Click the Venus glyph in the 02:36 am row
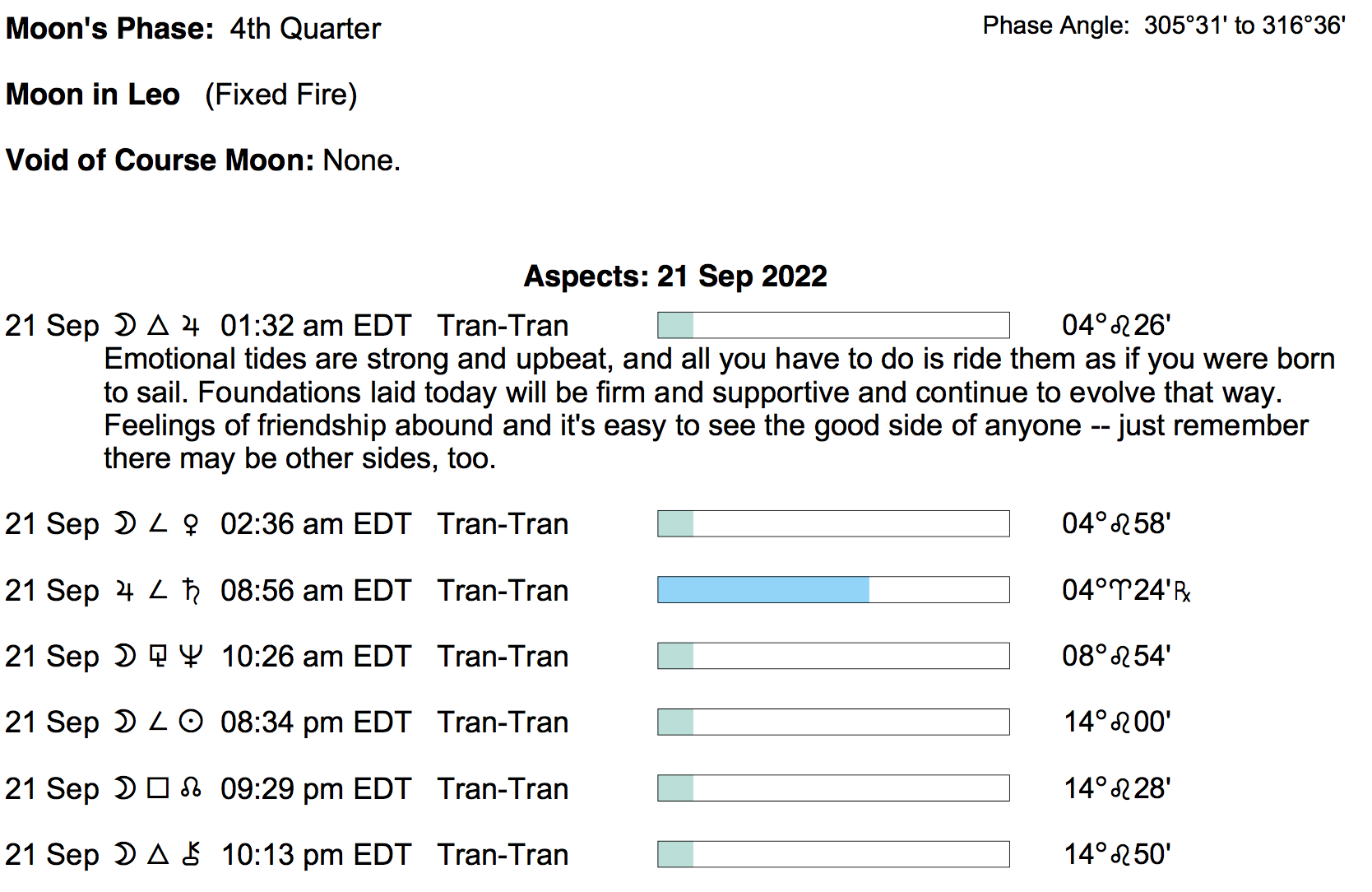1372x892 pixels. click(x=191, y=525)
